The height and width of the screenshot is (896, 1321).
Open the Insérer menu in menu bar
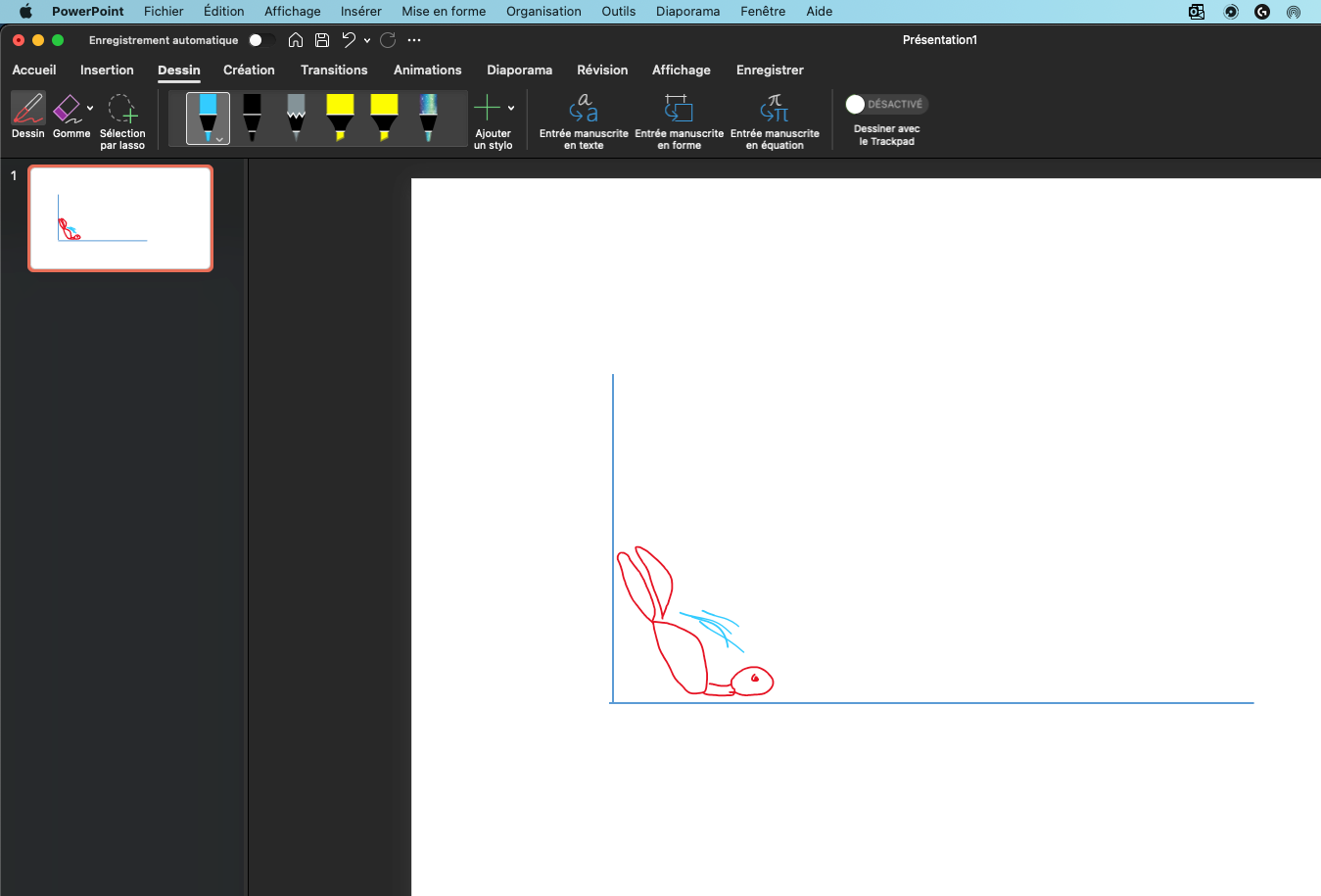point(360,12)
